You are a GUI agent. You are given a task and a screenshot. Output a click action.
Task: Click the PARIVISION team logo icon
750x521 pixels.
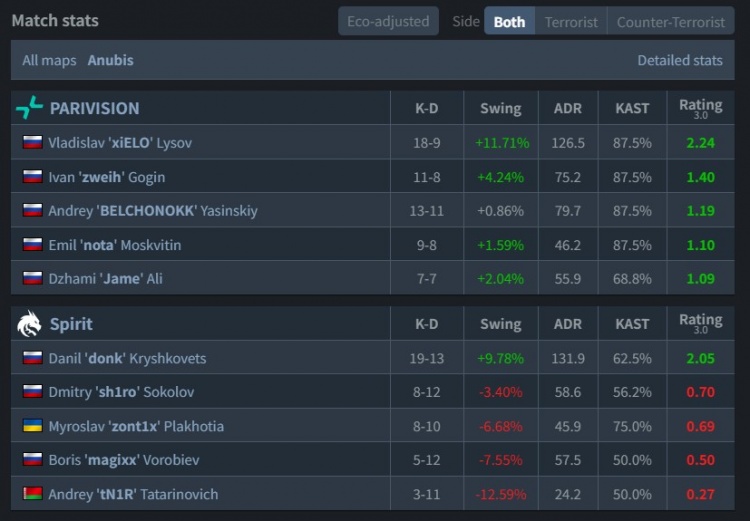(29, 108)
